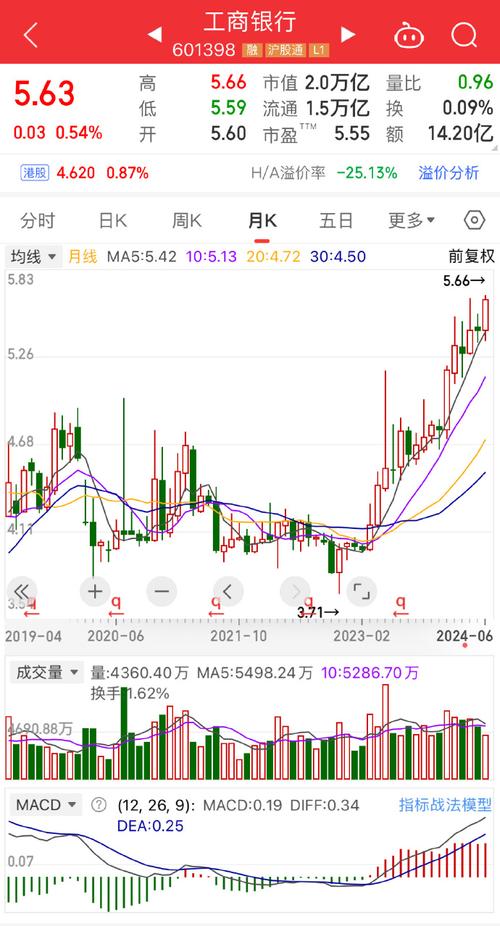Tap the 2021-10 date label

pyautogui.click(x=238, y=635)
